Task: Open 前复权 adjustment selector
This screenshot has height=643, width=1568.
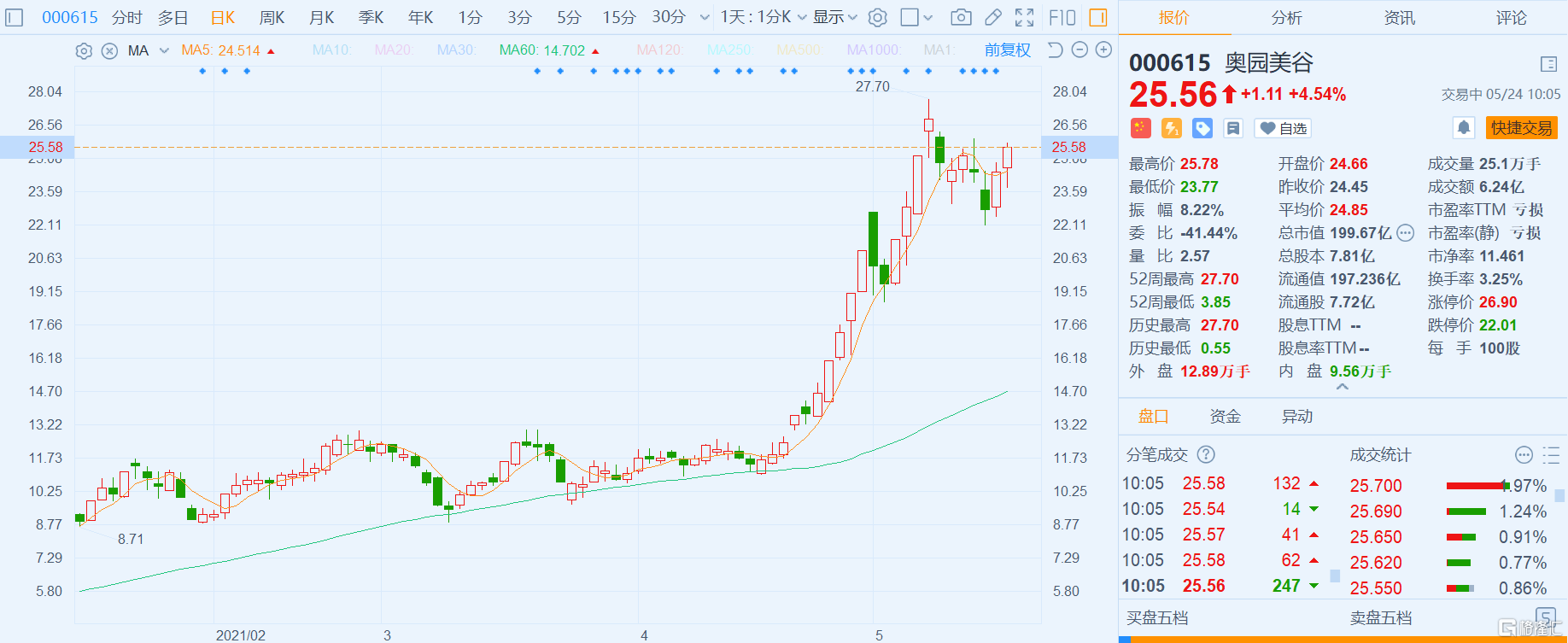Action: [1008, 50]
